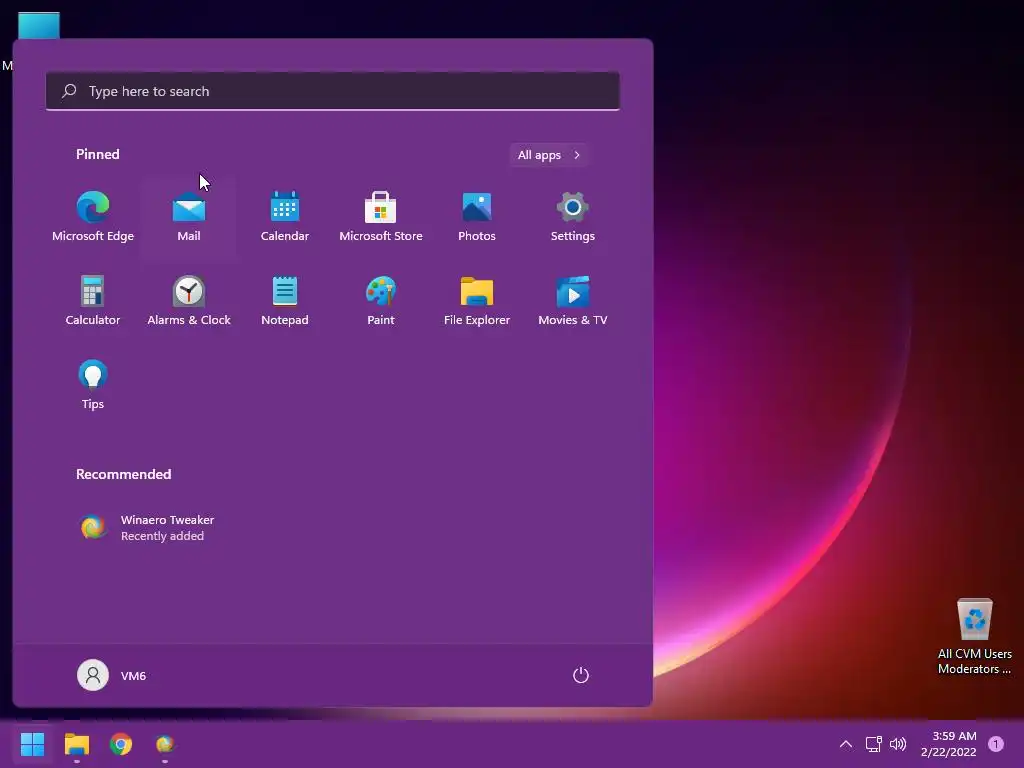The image size is (1024, 768).
Task: Open the VM6 user account menu
Action: coord(112,675)
